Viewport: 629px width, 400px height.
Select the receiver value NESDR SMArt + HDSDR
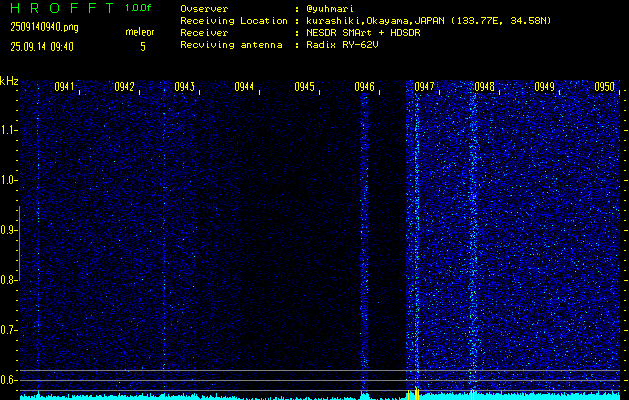(x=363, y=33)
